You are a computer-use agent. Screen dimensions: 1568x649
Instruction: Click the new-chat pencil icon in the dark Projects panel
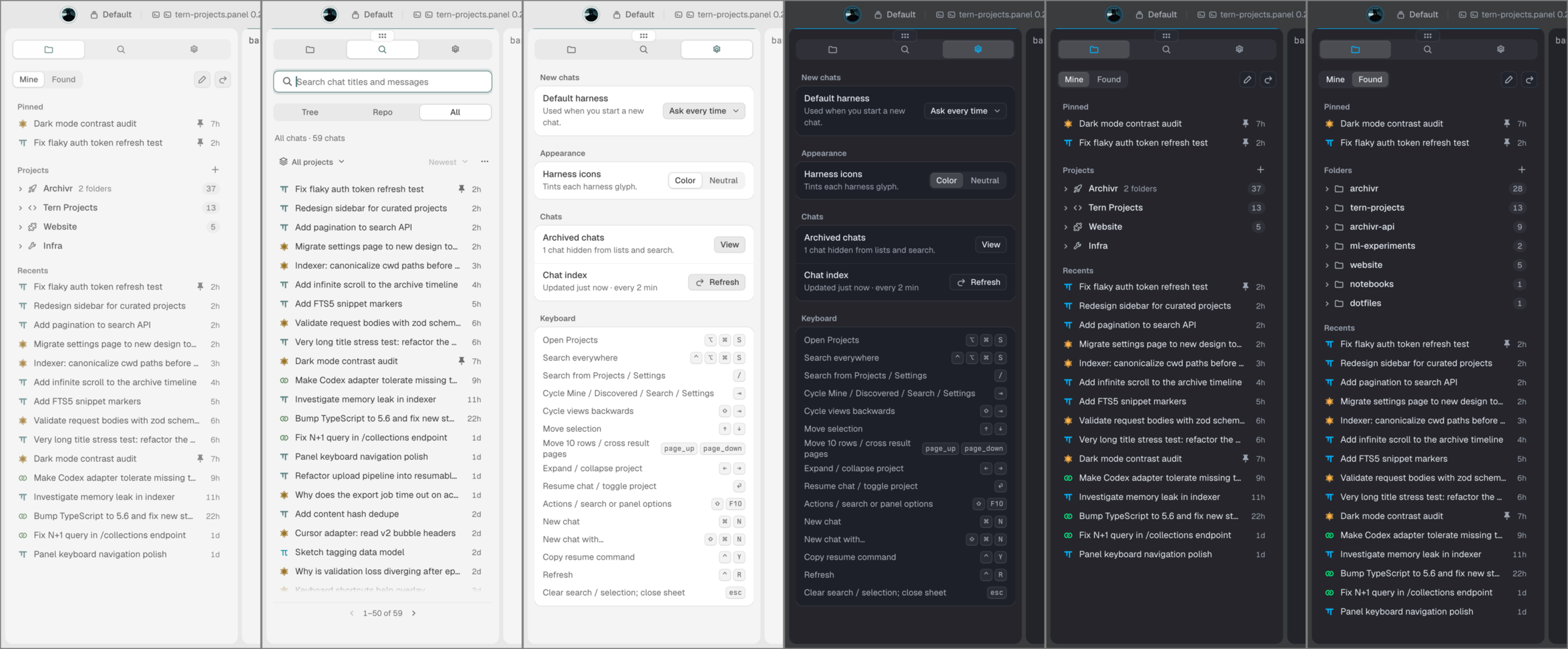click(1247, 79)
